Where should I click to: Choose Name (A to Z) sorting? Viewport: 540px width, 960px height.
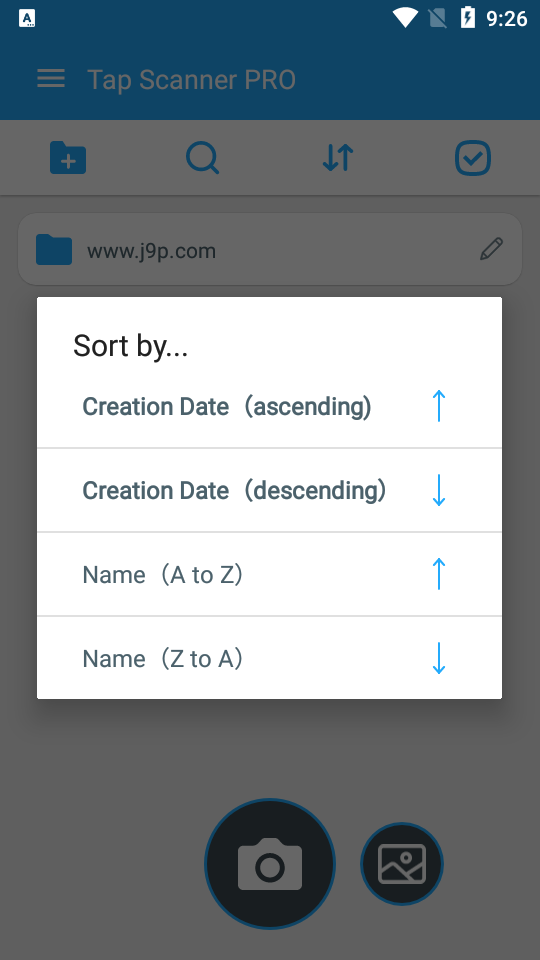pos(269,574)
